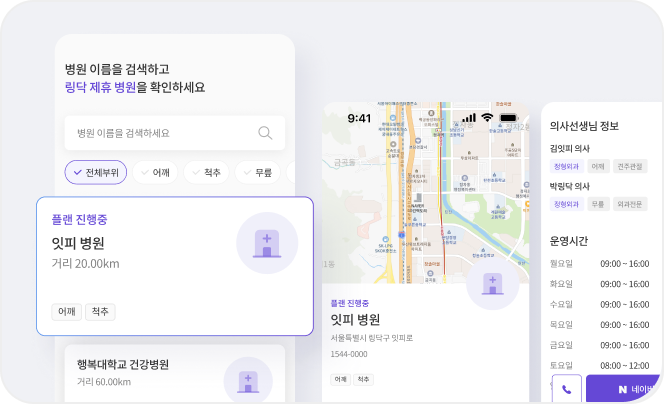Click the 금요일 hours row
The height and width of the screenshot is (404, 664).
[x=599, y=345]
